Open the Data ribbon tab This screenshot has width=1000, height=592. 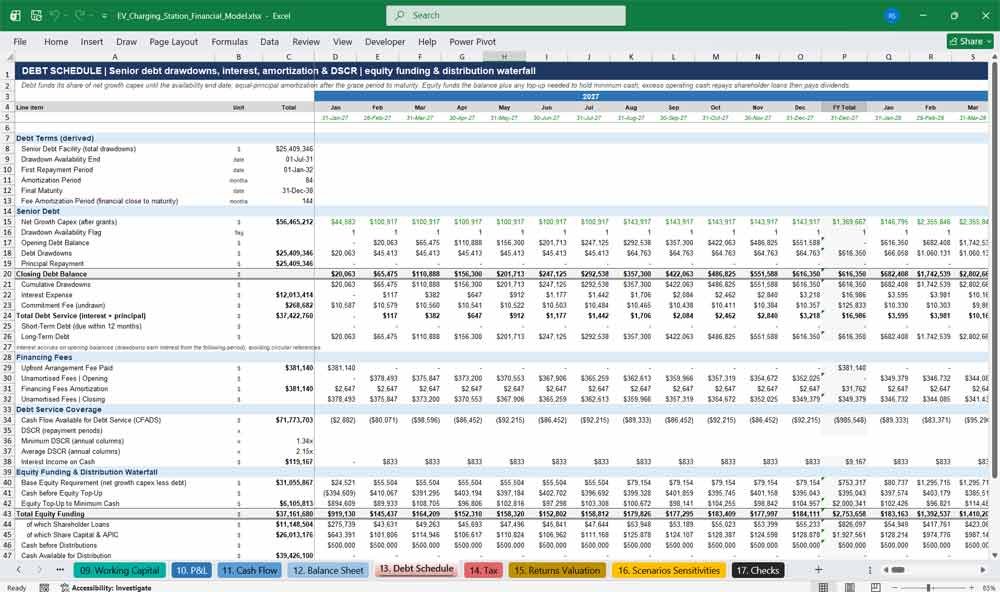pos(269,41)
